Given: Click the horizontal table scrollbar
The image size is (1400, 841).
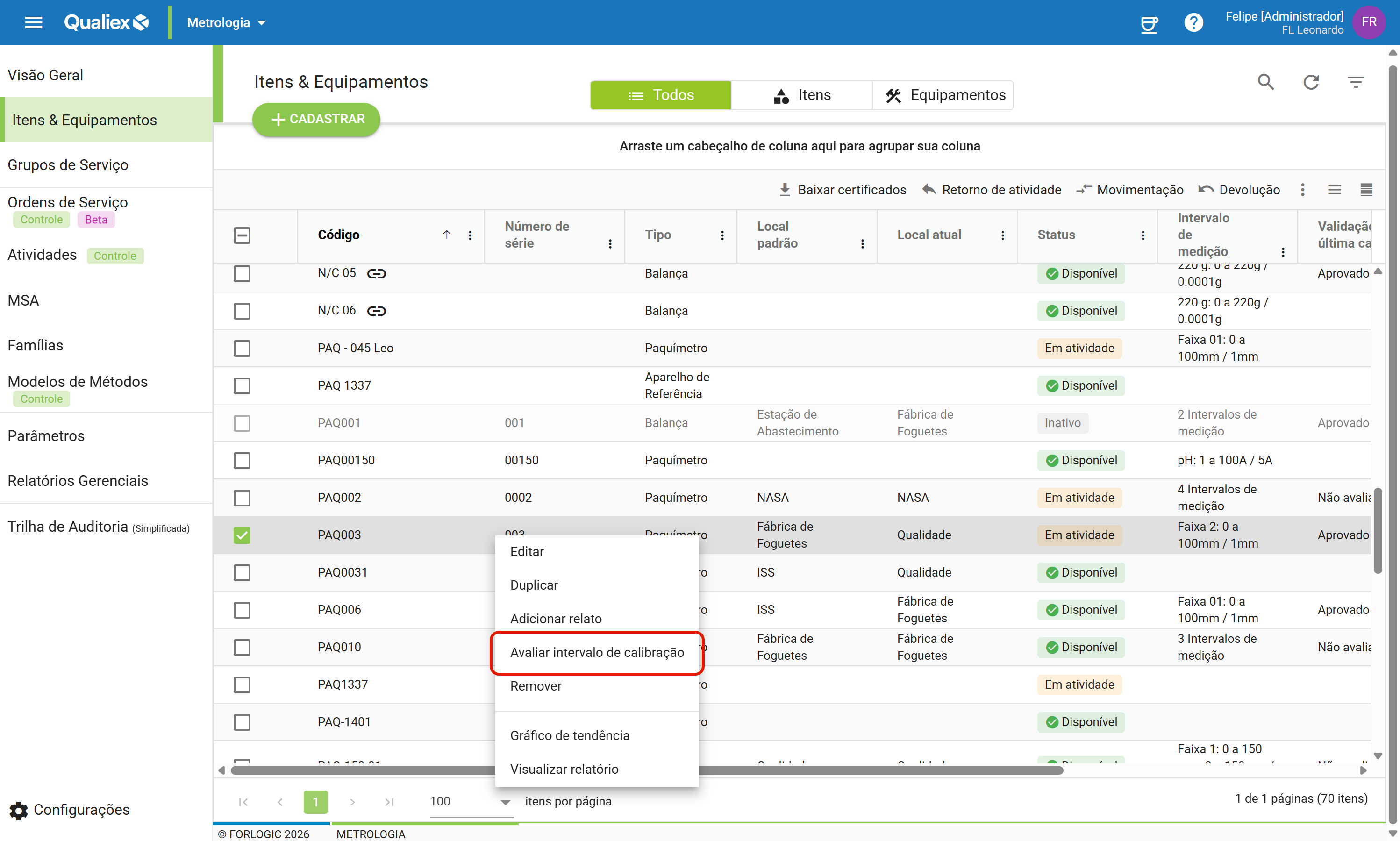Looking at the screenshot, I should click(x=646, y=771).
